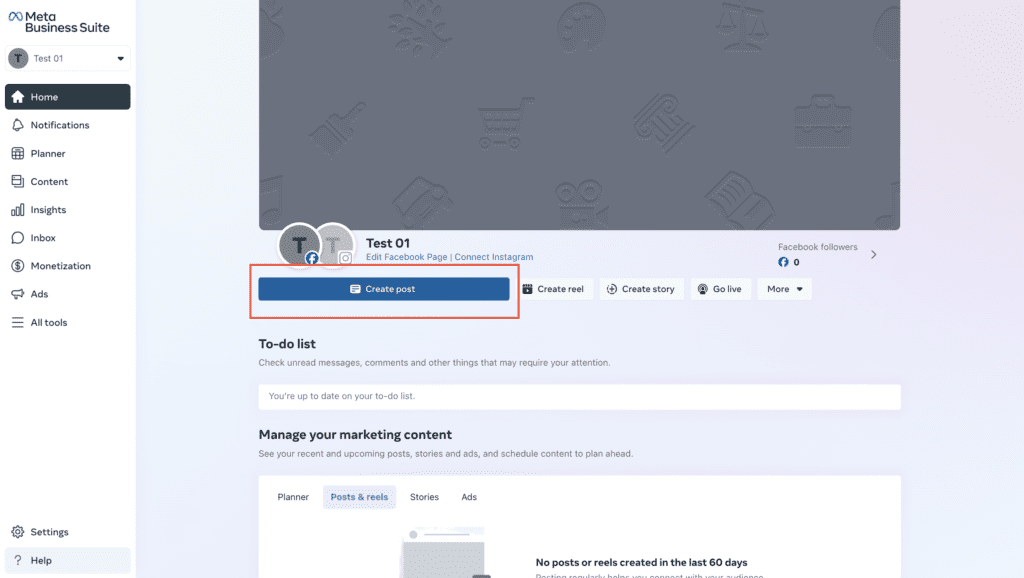Click the Monetization dollar icon

tap(18, 266)
